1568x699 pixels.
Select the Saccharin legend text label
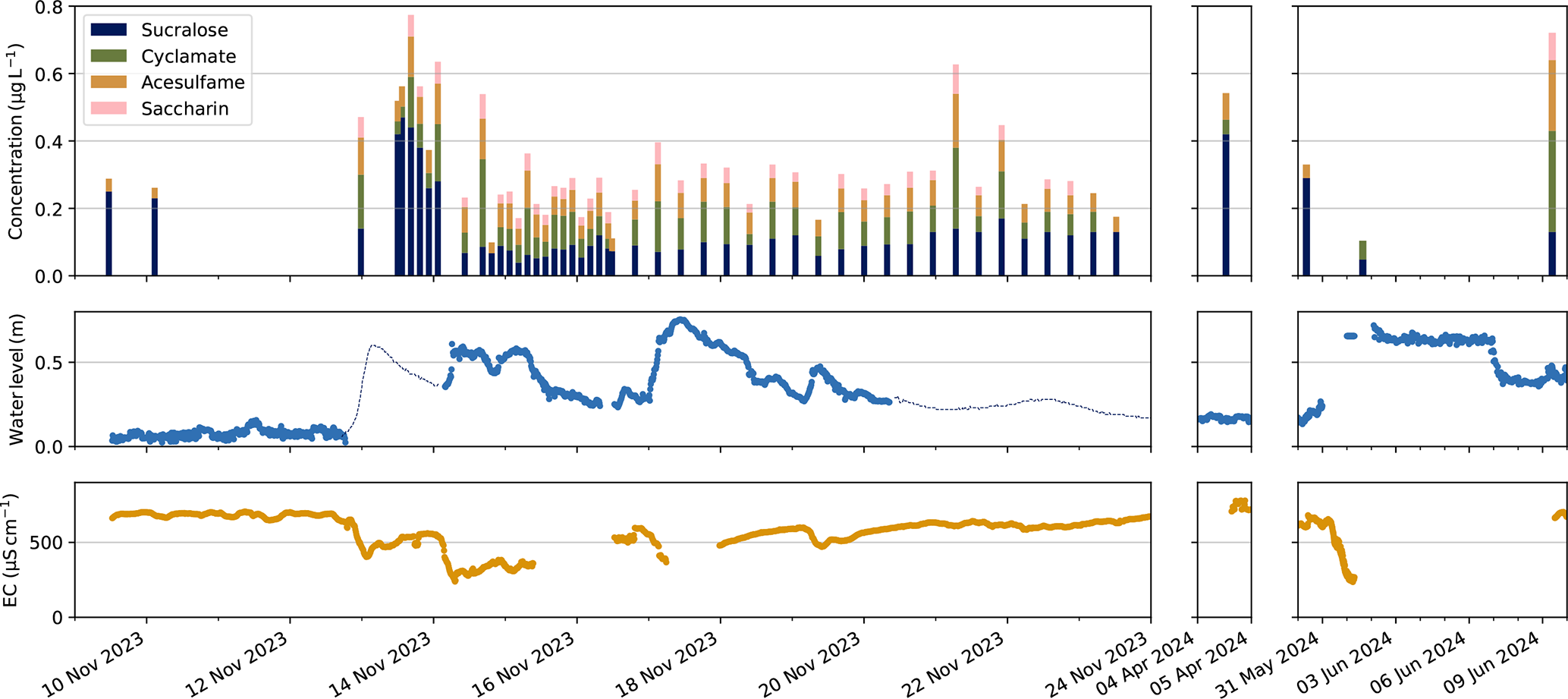pyautogui.click(x=184, y=109)
